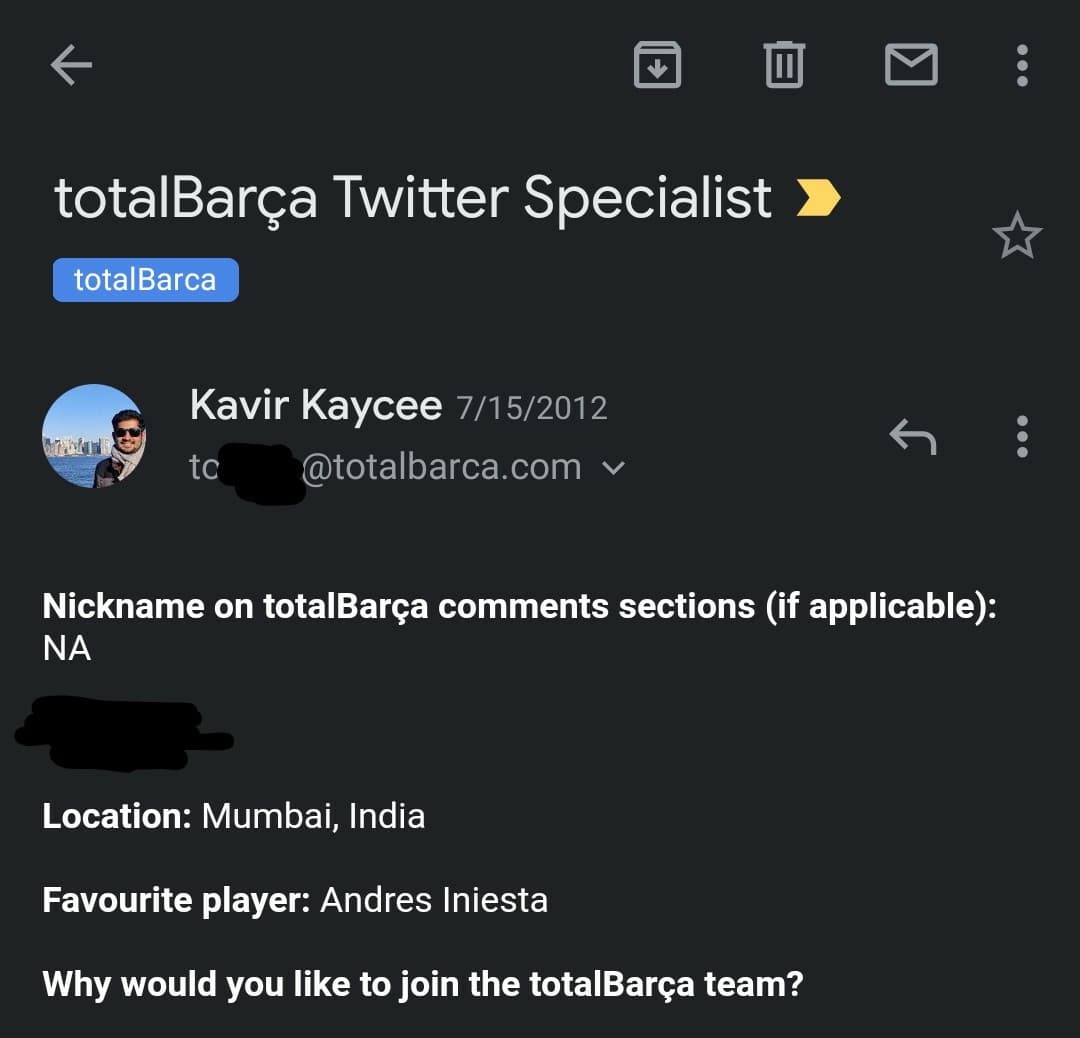Open the blue totalBarca label
The image size is (1080, 1038).
[x=145, y=279]
